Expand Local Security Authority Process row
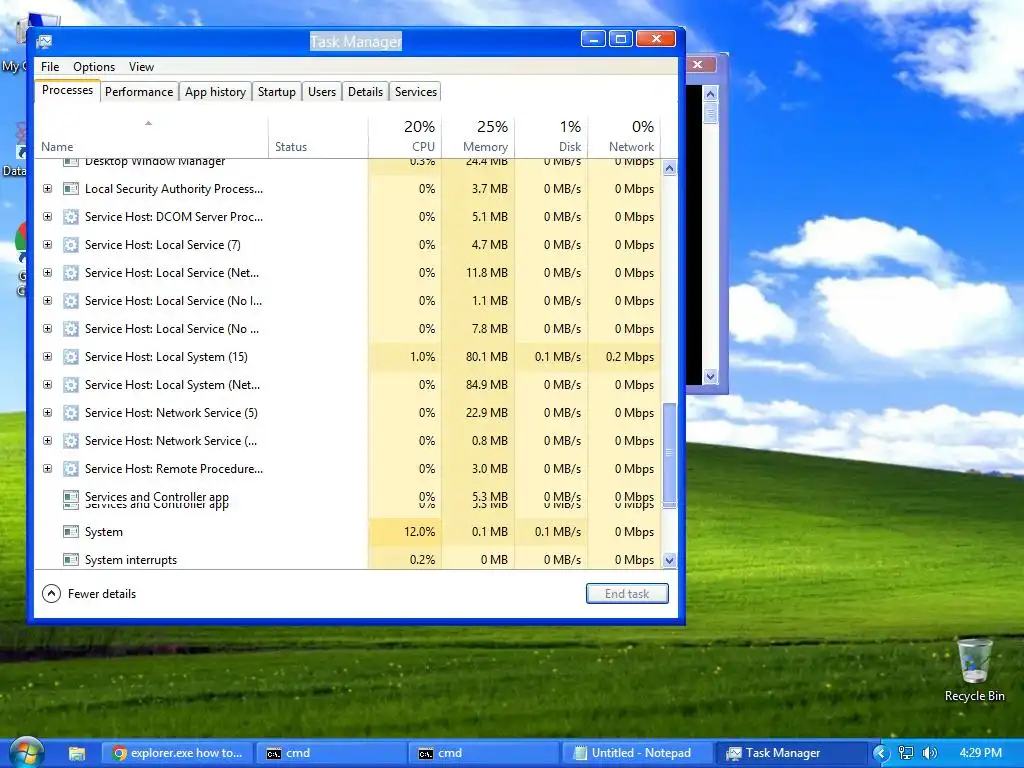This screenshot has height=768, width=1024. (x=48, y=189)
